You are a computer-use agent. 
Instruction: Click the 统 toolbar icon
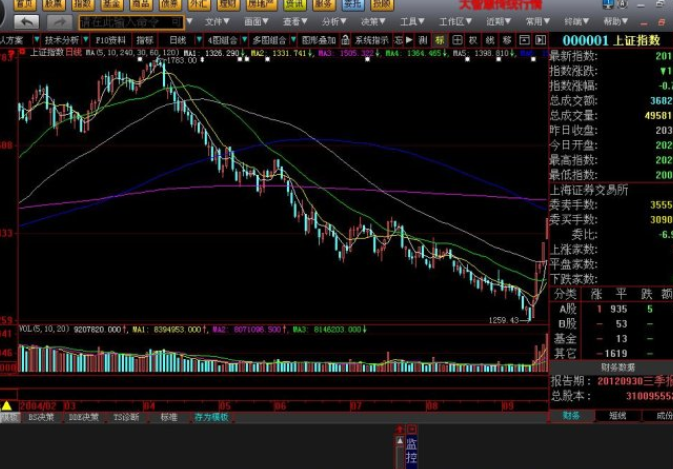pyautogui.click(x=490, y=40)
